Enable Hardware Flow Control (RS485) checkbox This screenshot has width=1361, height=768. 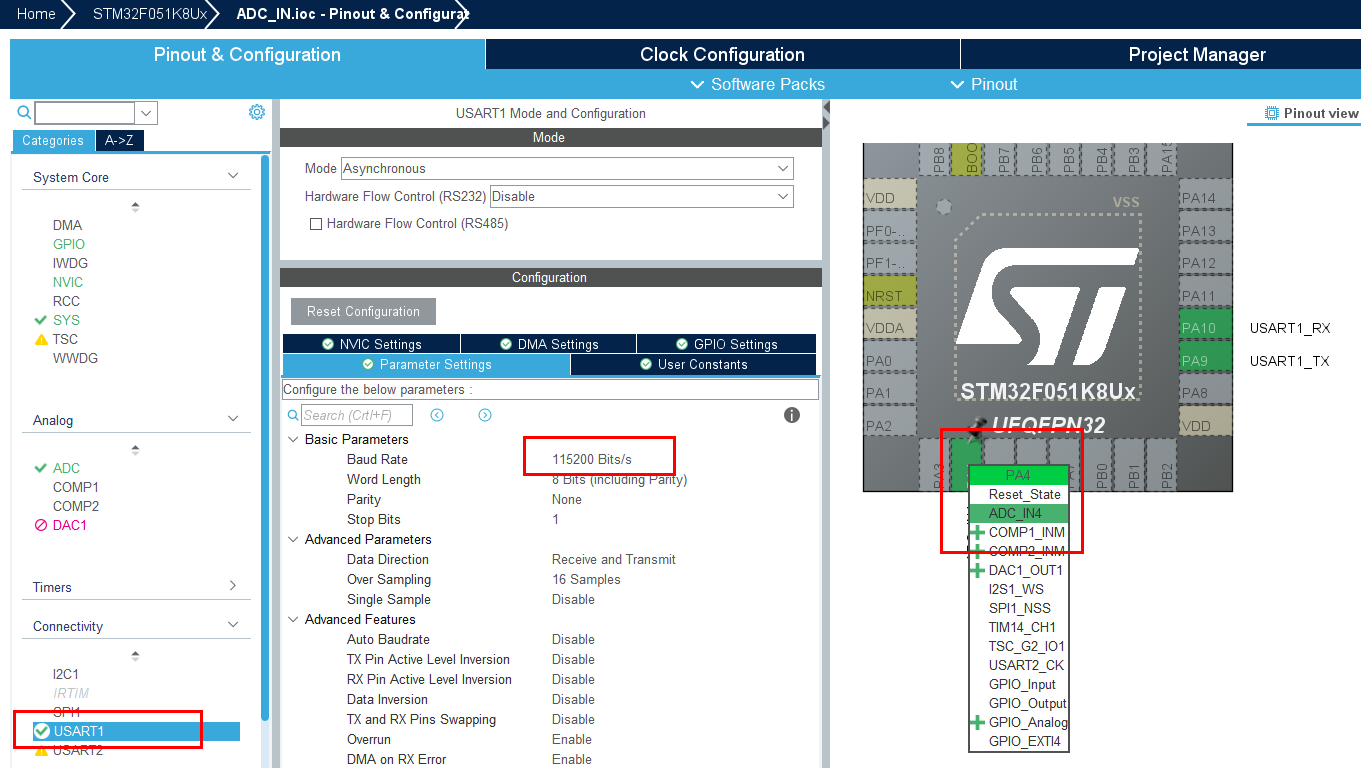(316, 224)
